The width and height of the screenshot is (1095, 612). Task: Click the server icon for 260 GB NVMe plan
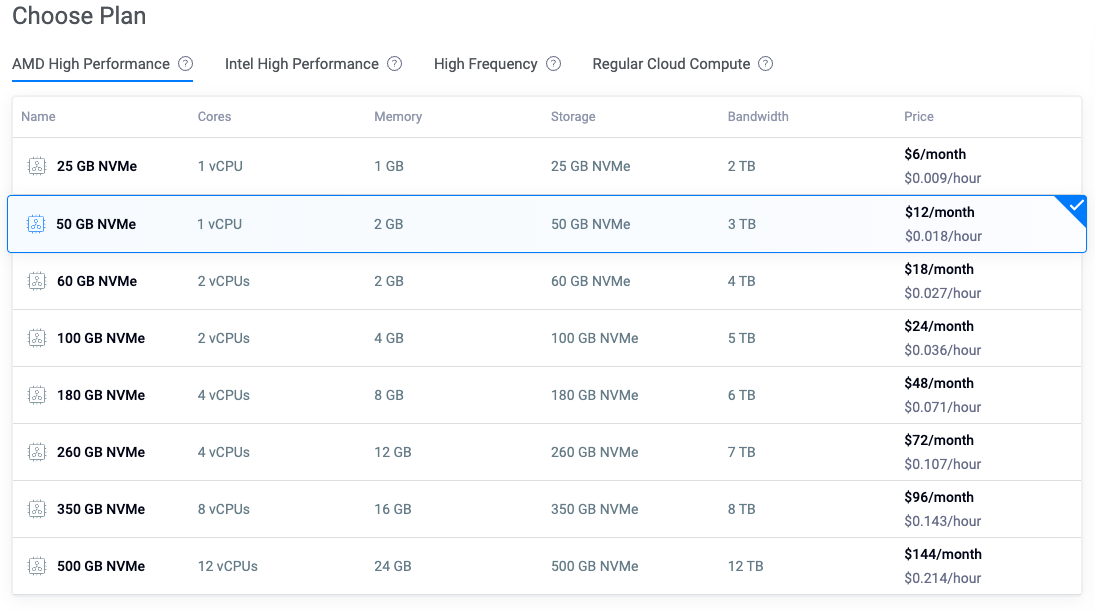coord(37,453)
